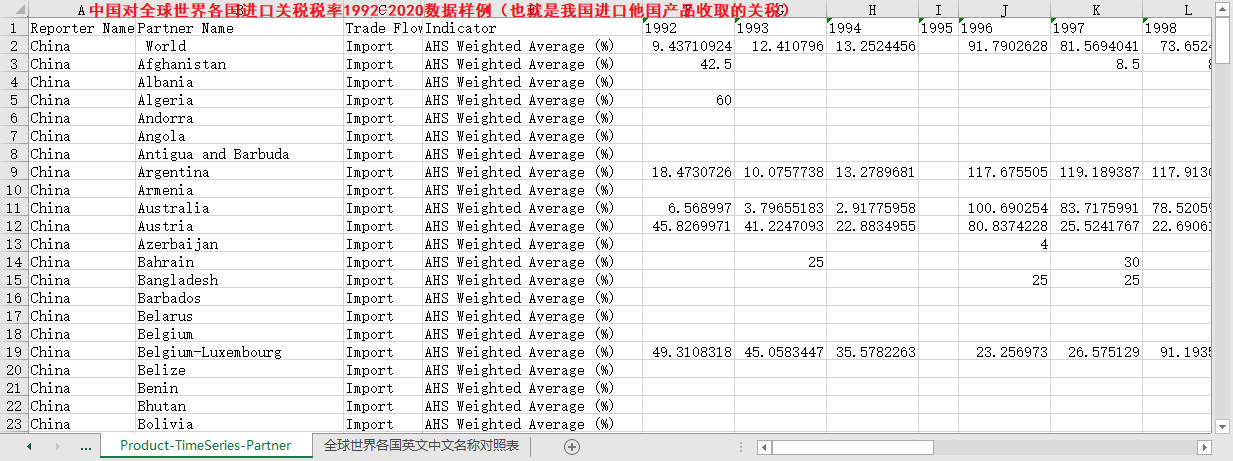The image size is (1233, 461).
Task: Select the 'Bhutan' partner cell
Action: pyautogui.click(x=240, y=406)
